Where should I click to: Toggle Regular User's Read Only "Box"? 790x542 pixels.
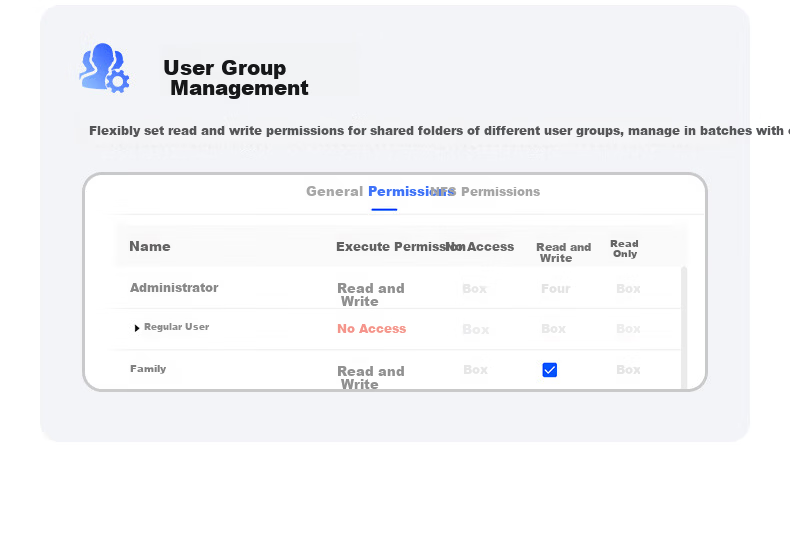click(628, 329)
